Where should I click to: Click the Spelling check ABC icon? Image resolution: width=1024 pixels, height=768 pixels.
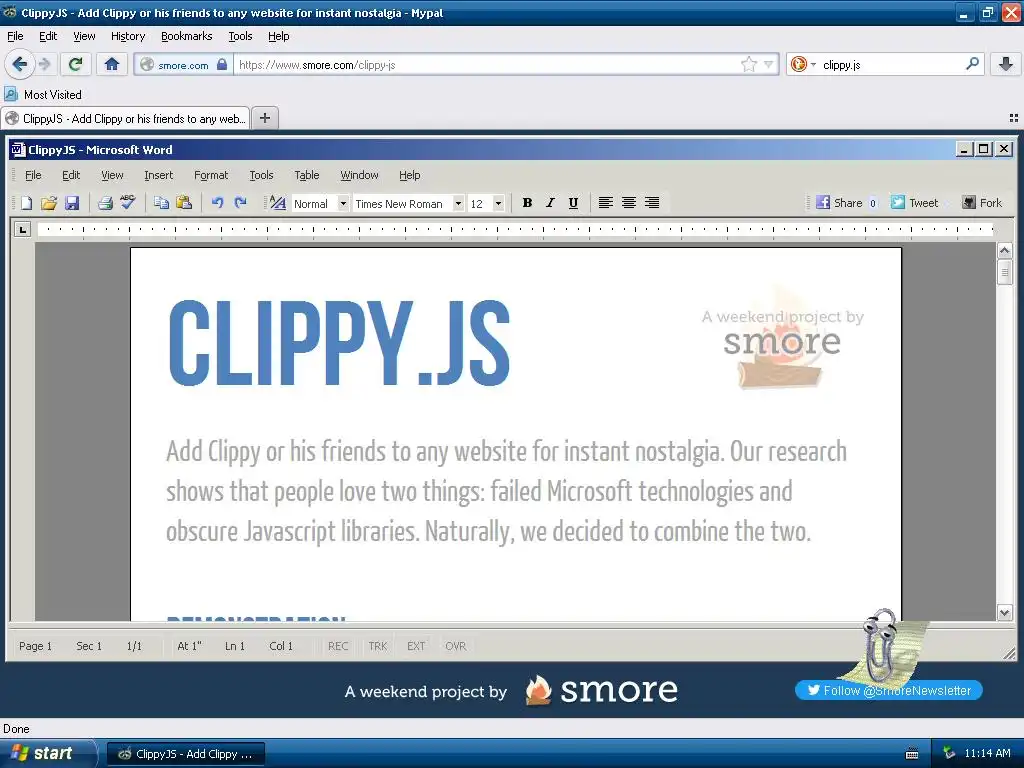(x=128, y=202)
